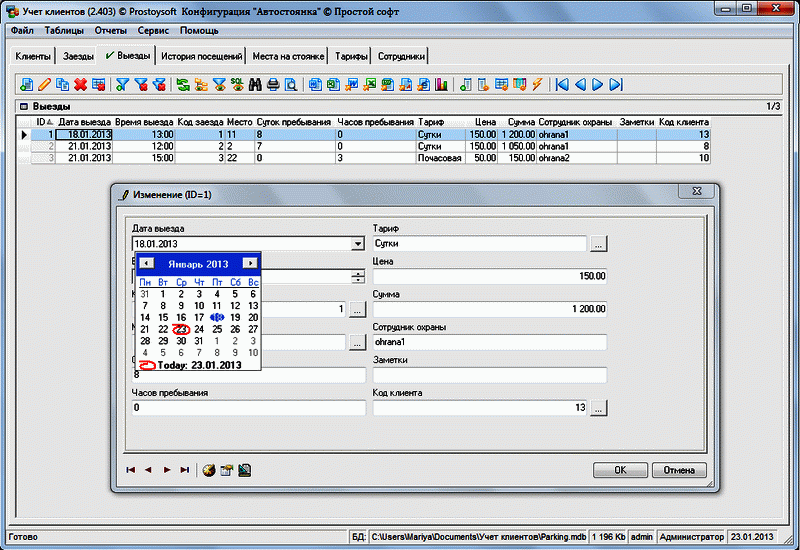The image size is (800, 550).
Task: Select day 25 in January calendar
Action: pyautogui.click(x=217, y=330)
